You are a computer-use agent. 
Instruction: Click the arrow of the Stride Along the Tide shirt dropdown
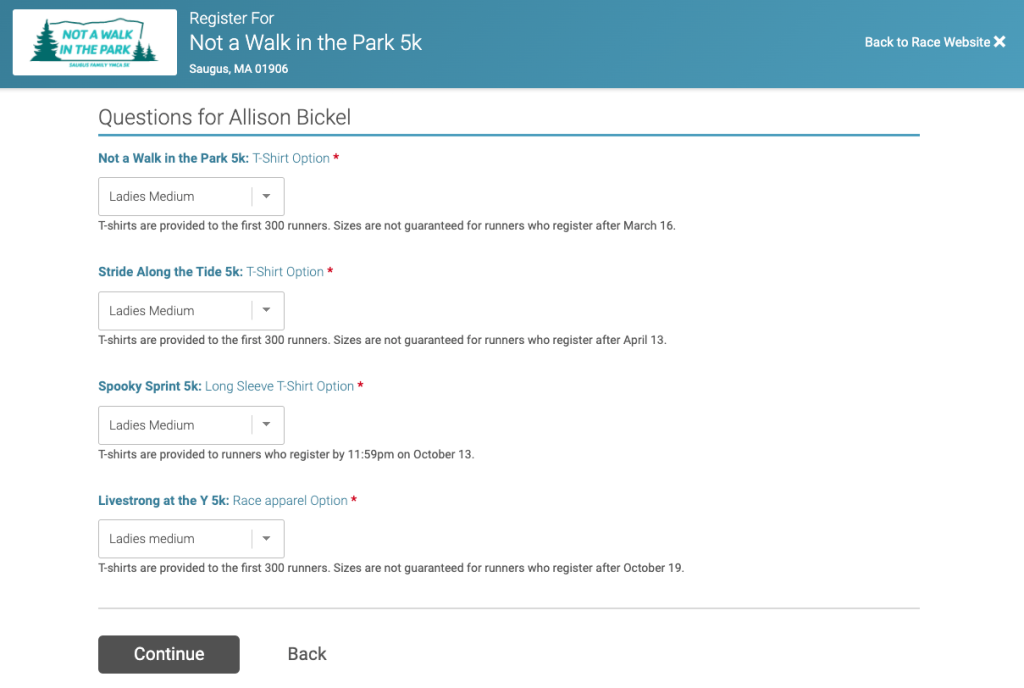click(x=266, y=311)
